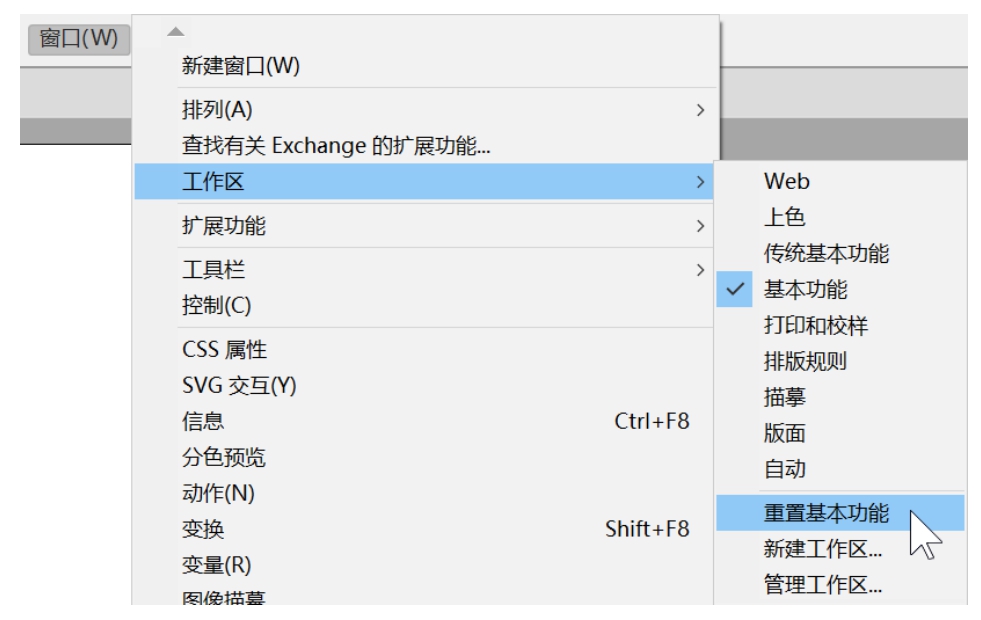Screen dimensions: 981x620
Task: Expand the 工作区 submenu
Action: pos(213,182)
